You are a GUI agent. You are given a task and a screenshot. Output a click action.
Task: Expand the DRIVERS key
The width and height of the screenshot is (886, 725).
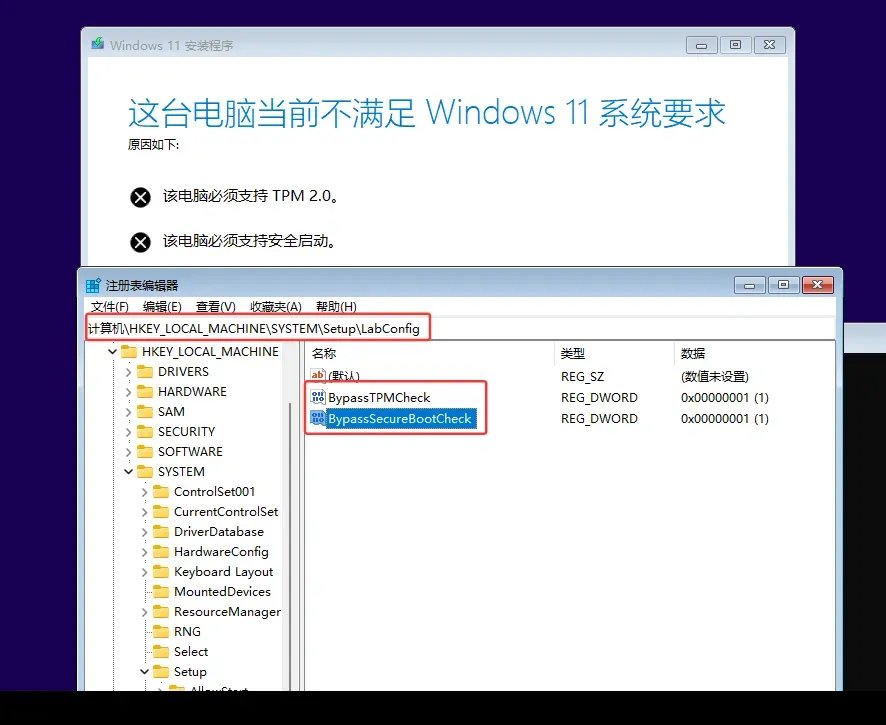(128, 372)
